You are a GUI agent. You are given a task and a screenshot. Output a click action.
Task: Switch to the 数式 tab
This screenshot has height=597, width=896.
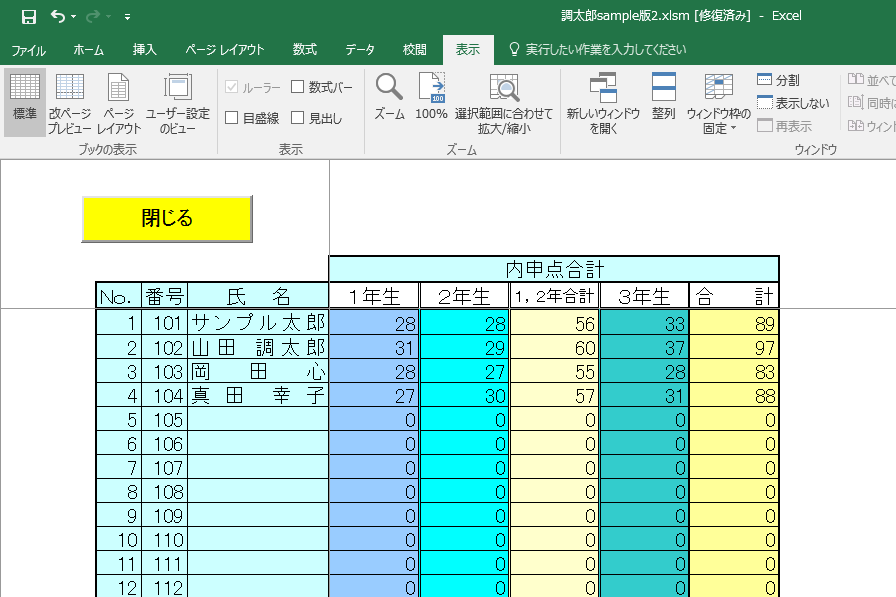click(305, 50)
